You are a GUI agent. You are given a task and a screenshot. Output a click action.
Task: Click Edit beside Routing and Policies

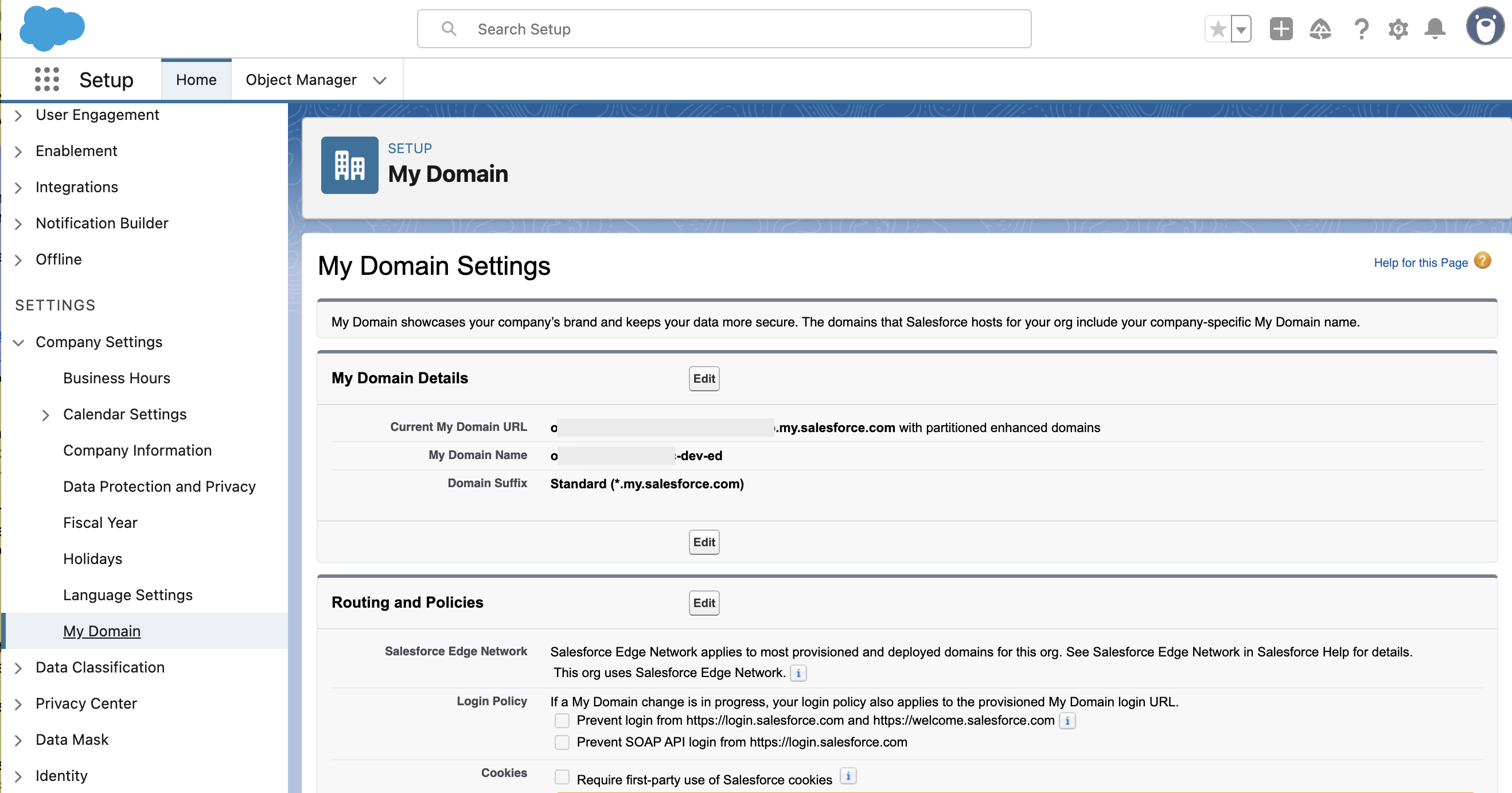704,603
